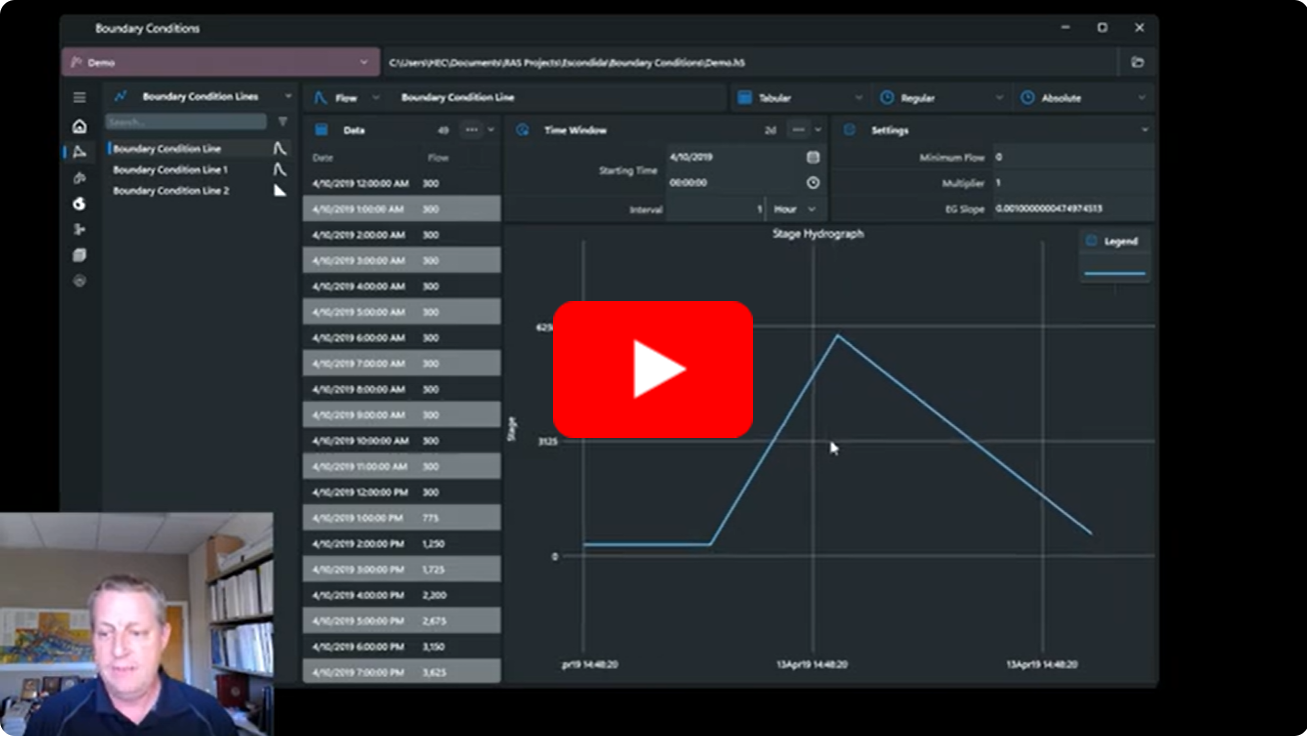Open the Time Window three-dot options

click(798, 130)
